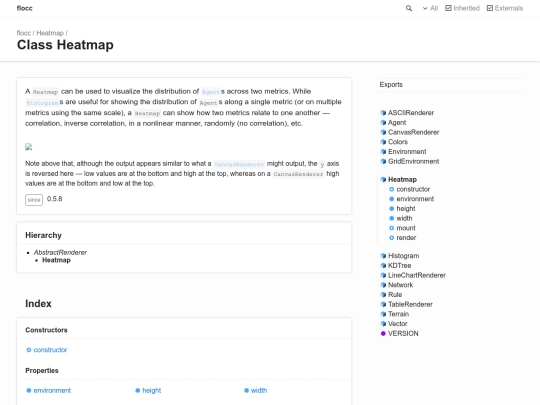Click the KDTree class icon
Image resolution: width=540 pixels, height=405 pixels.
383,266
